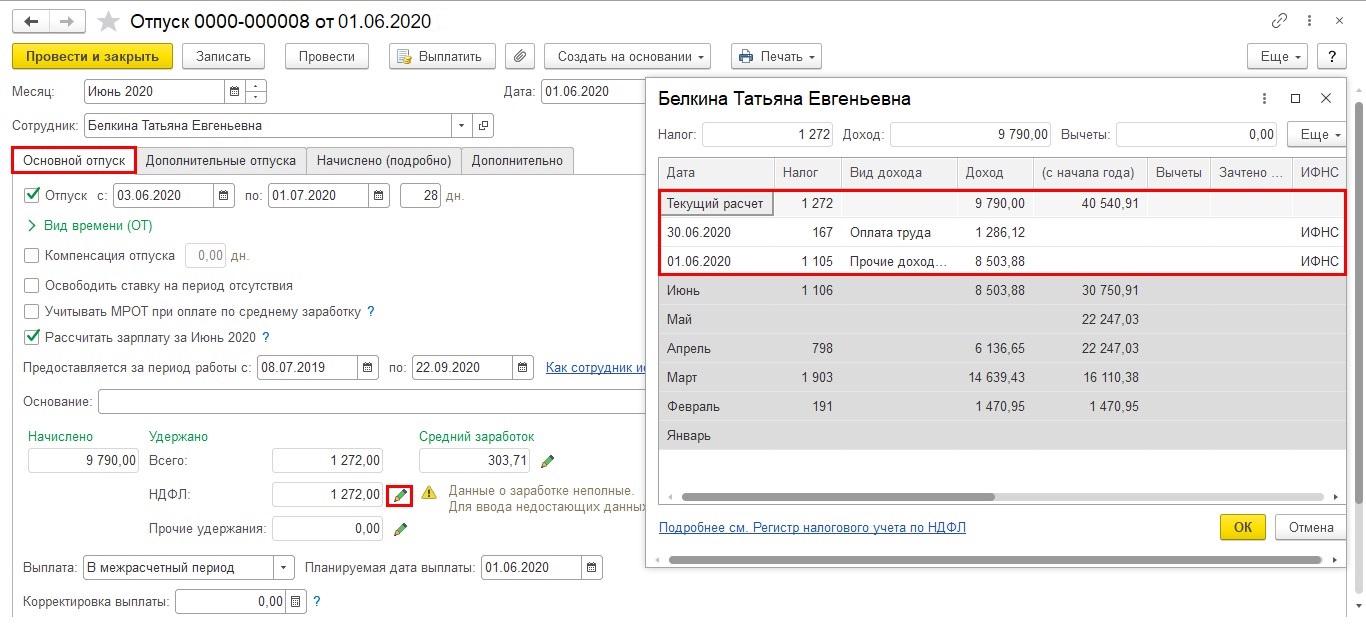Screen dimensions: 1366x629
Task: Click Провести и закрыть button
Action: [x=93, y=57]
